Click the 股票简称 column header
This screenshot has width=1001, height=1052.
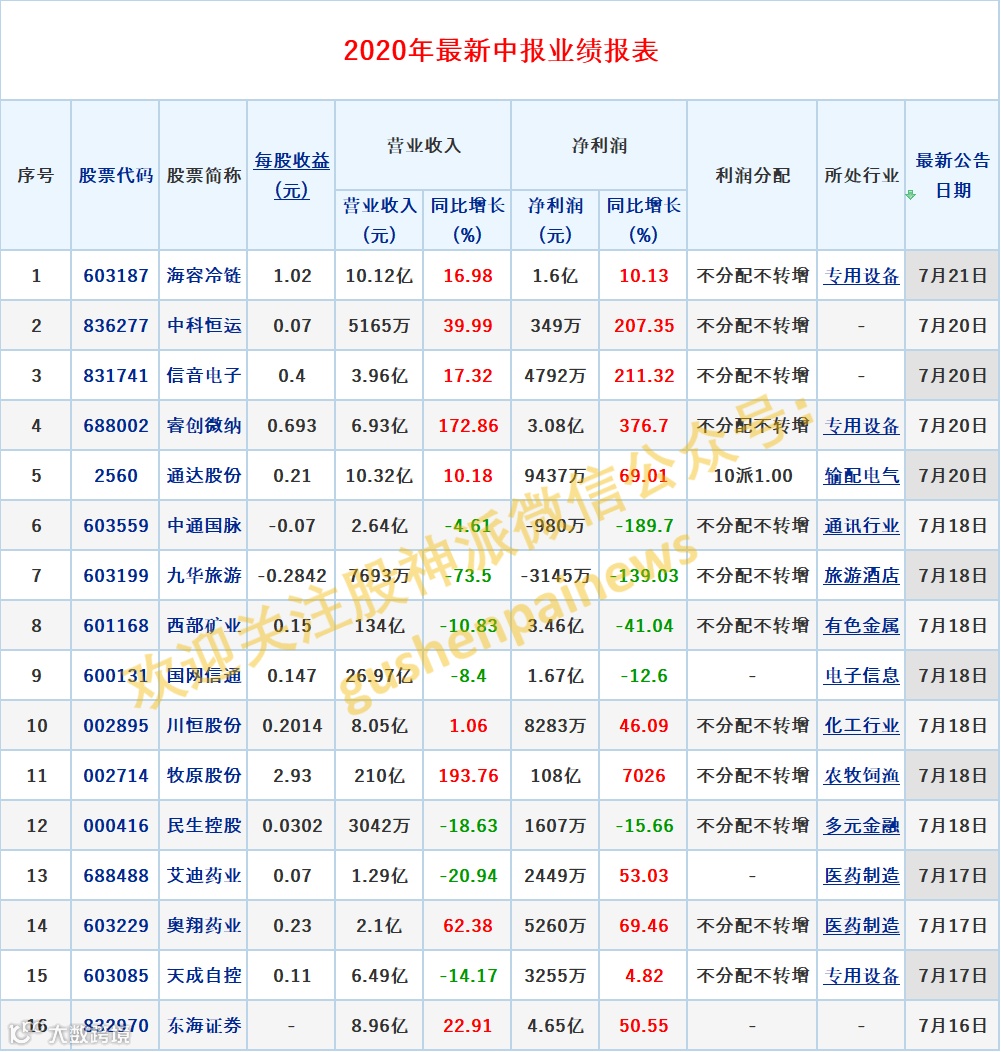(204, 176)
